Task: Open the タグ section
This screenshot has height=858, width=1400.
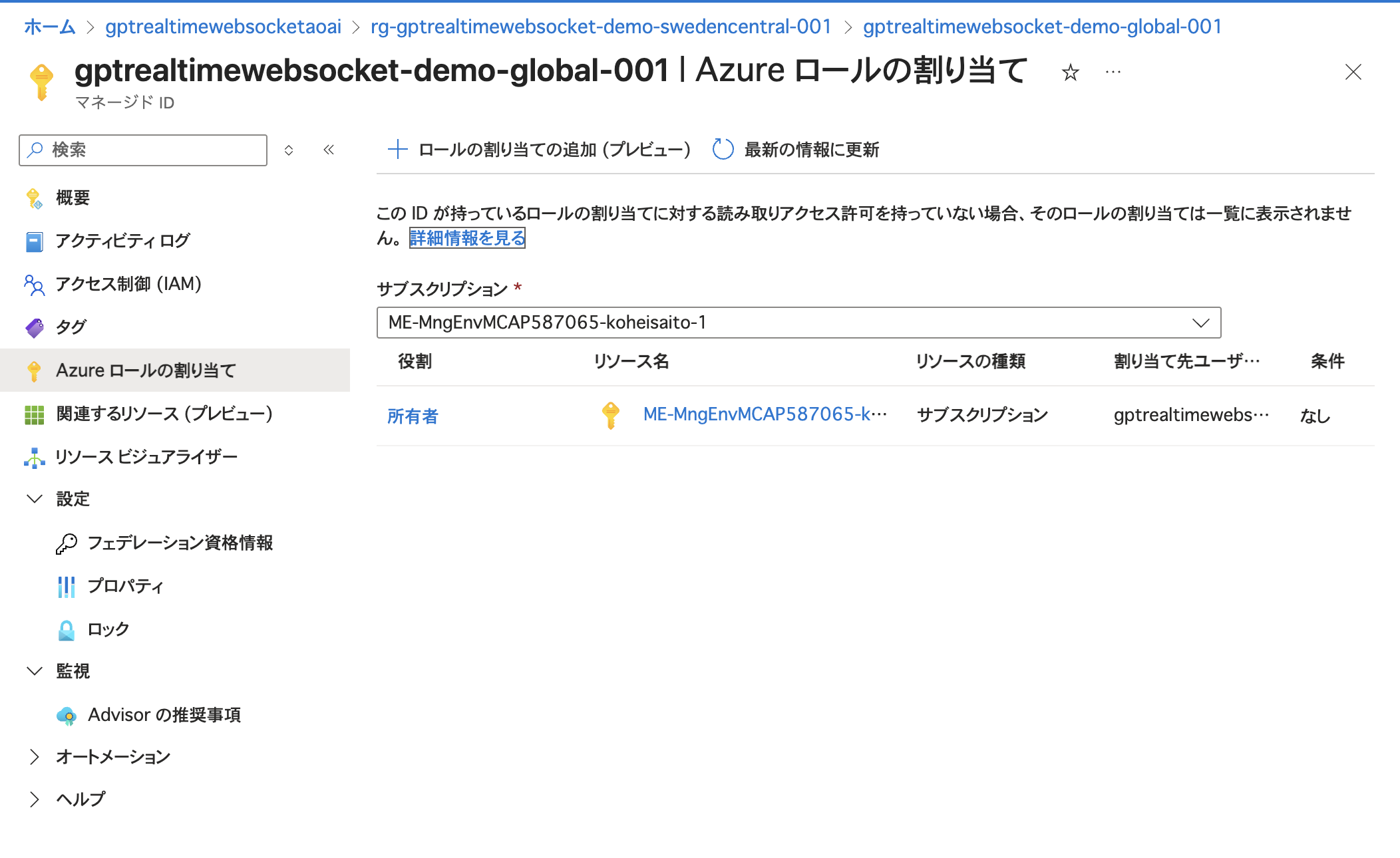Action: coord(71,327)
